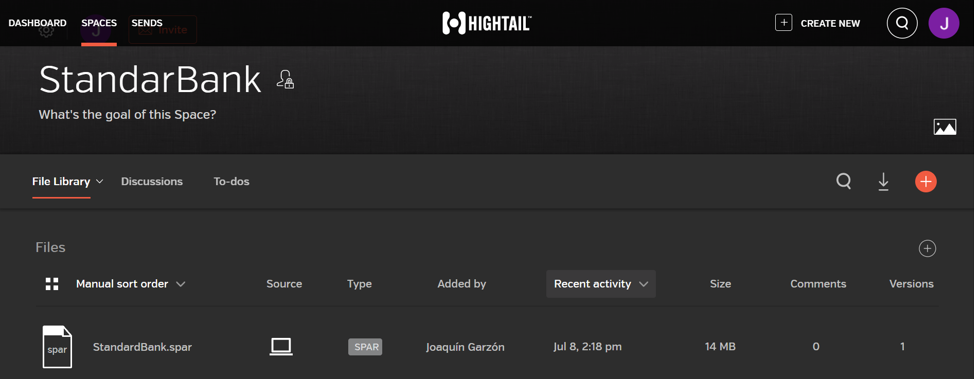Viewport: 974px width, 379px height.
Task: Click the space privacy lock icon
Action: [x=286, y=80]
